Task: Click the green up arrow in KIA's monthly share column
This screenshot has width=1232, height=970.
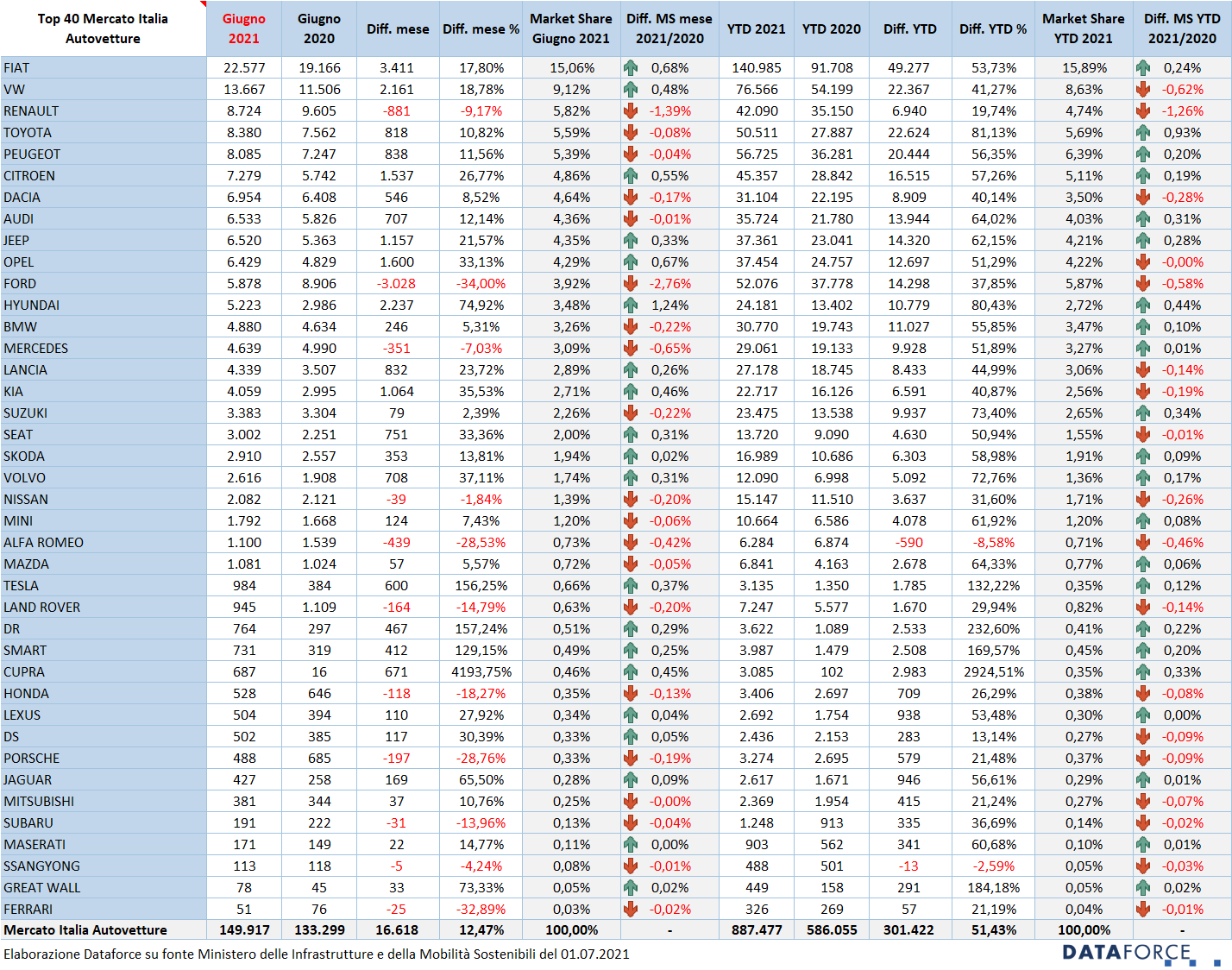Action: (631, 391)
